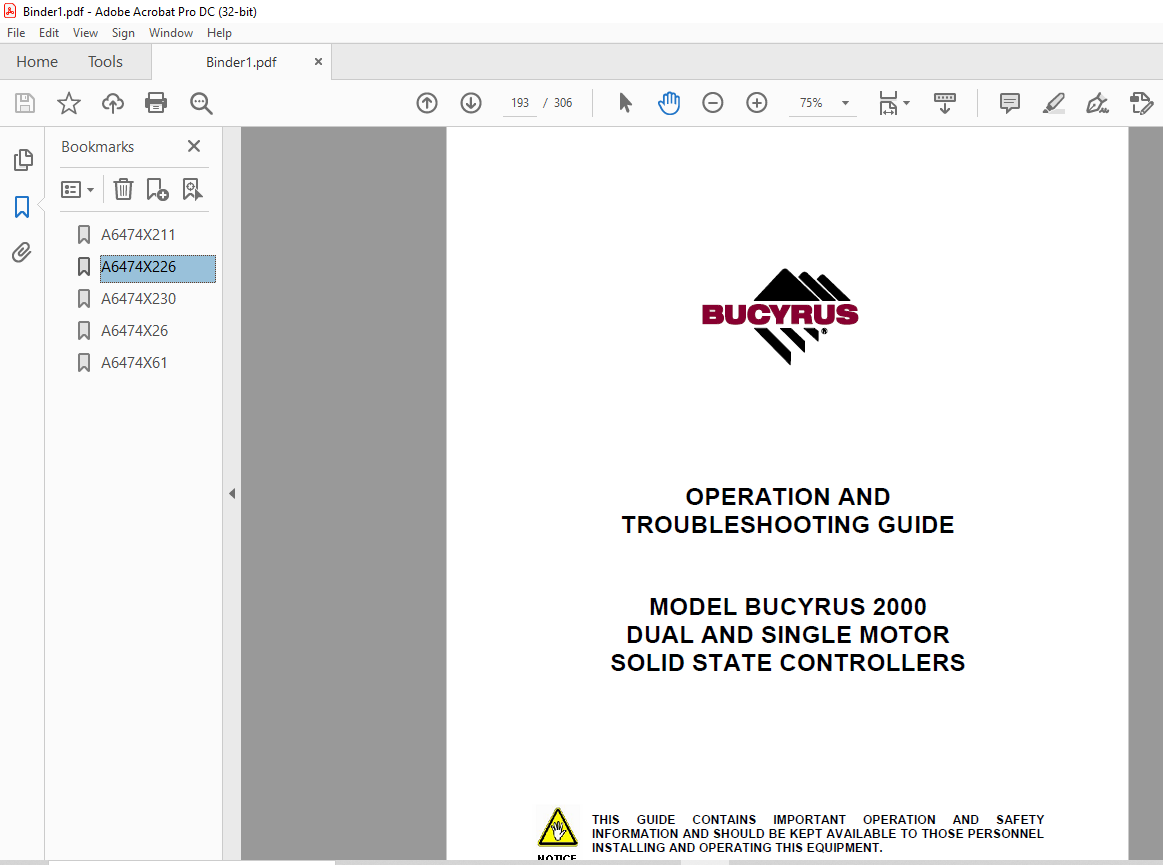Image resolution: width=1163 pixels, height=865 pixels.
Task: Find the current bookmark icon
Action: 192,190
